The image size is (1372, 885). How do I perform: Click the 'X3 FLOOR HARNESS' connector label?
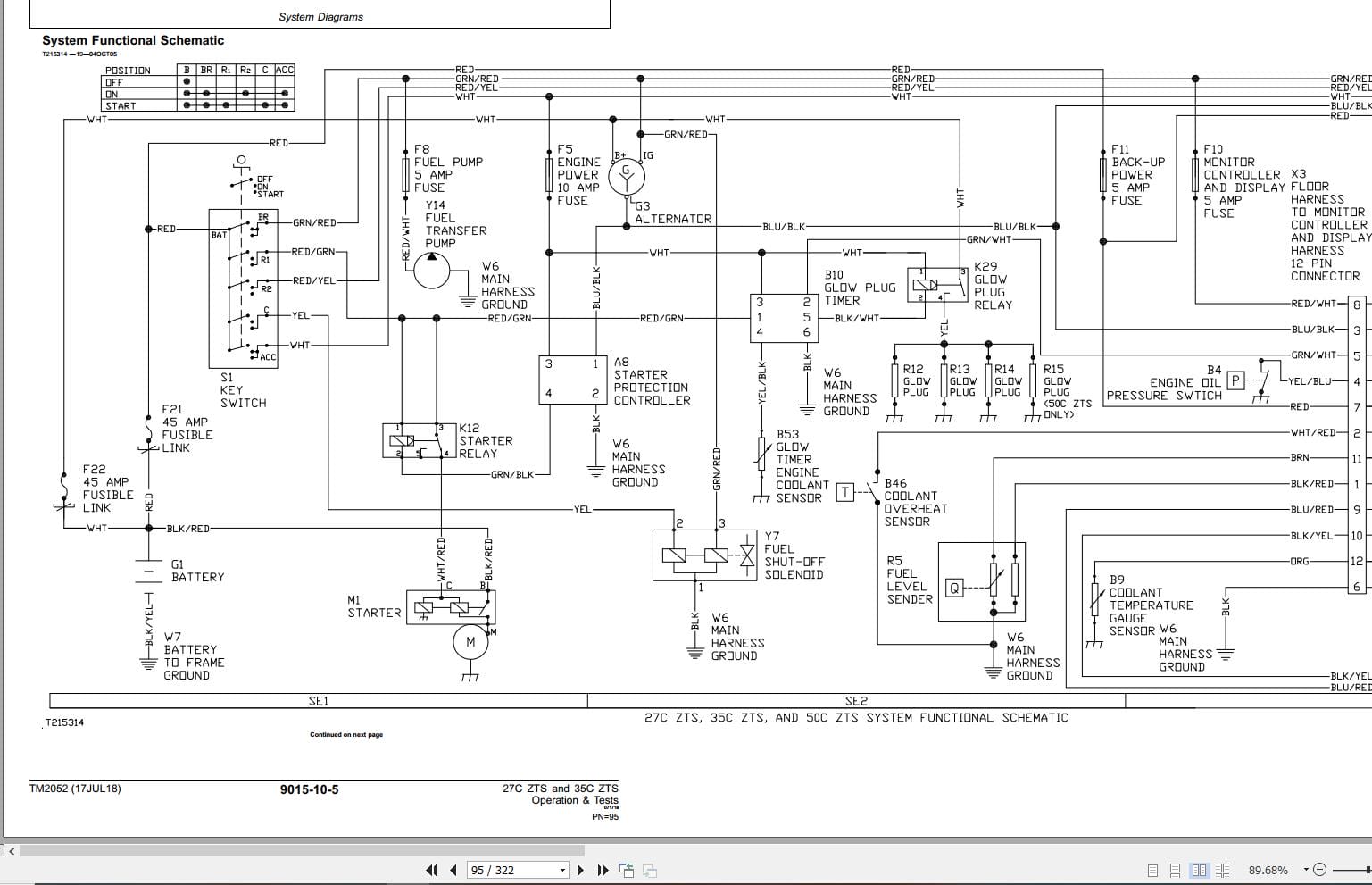pos(1330,225)
